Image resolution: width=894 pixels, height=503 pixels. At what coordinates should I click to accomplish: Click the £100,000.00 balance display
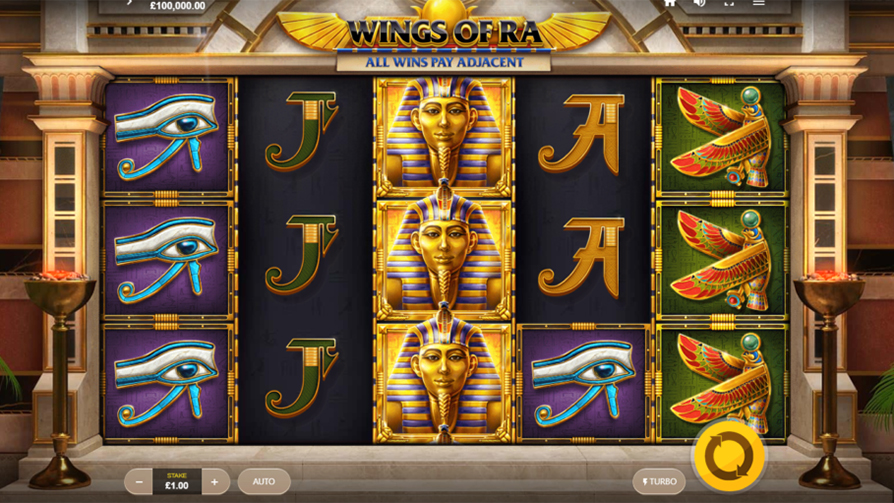coord(177,6)
